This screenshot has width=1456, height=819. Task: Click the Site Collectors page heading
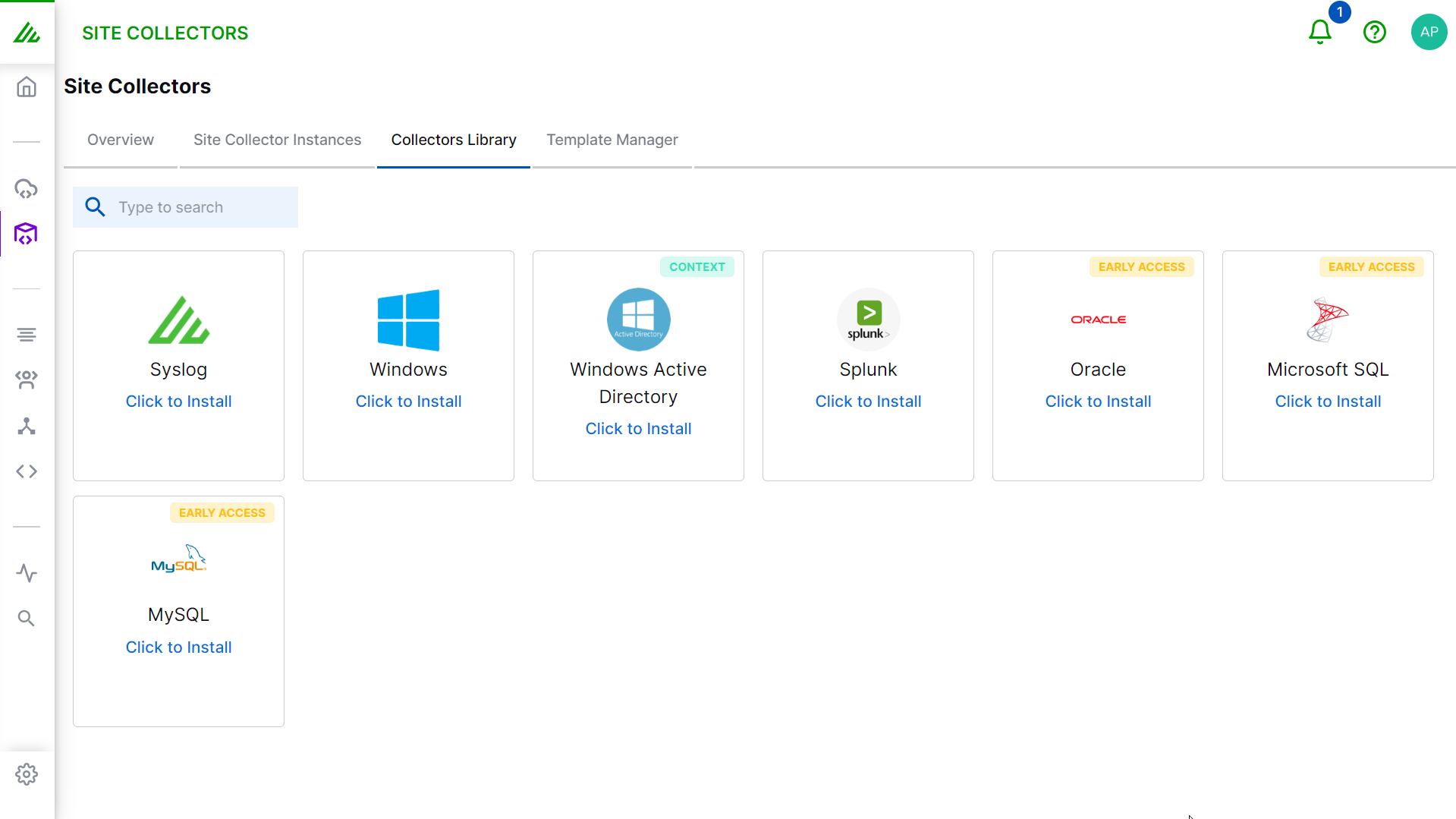pyautogui.click(x=137, y=87)
